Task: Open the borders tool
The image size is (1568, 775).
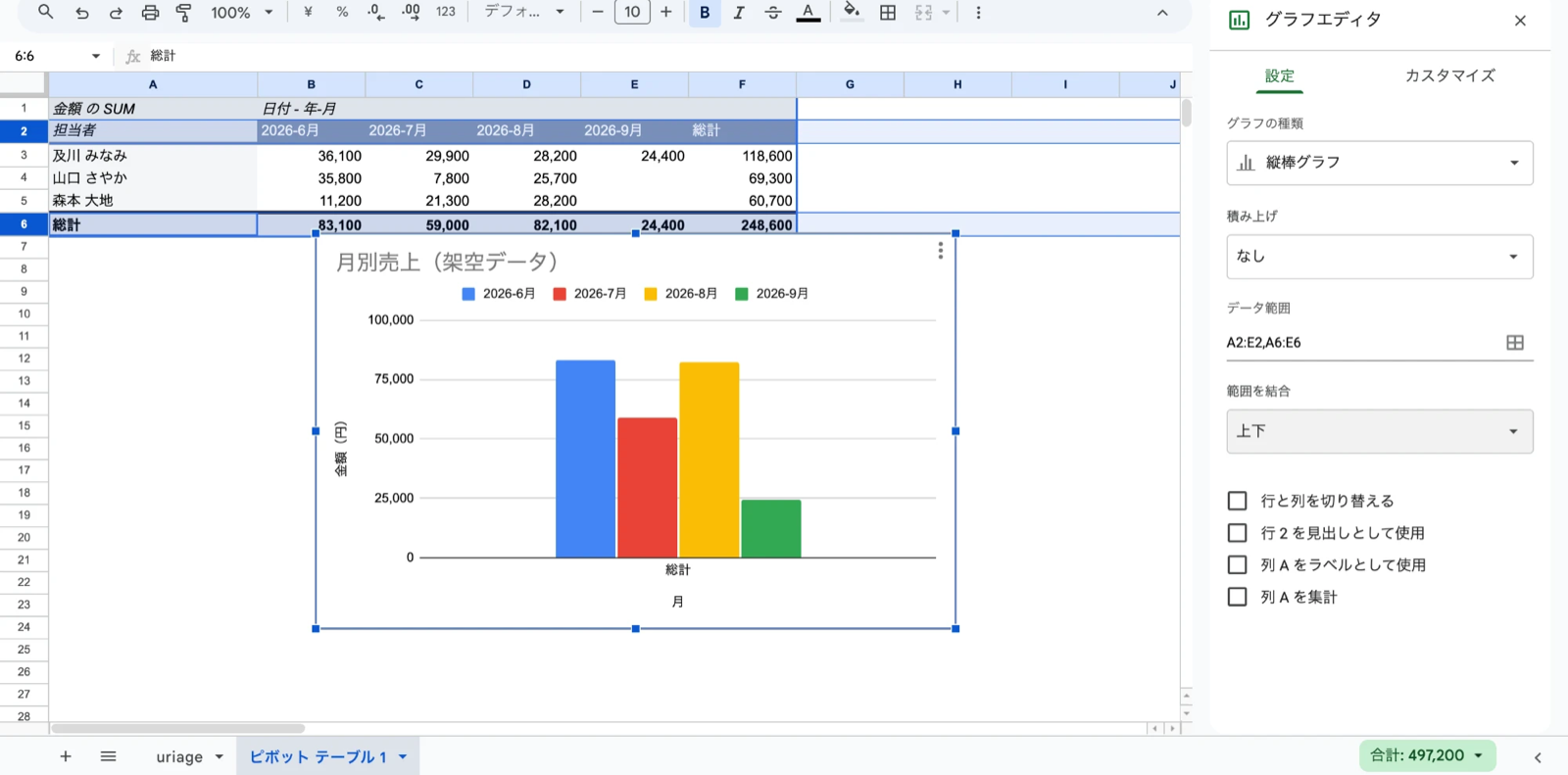Action: pos(888,13)
